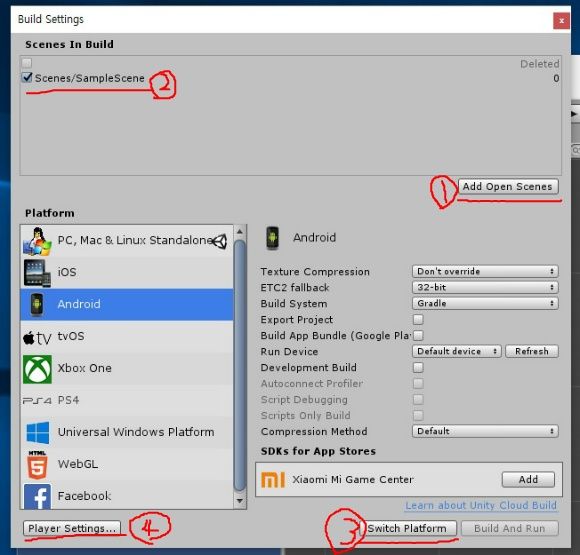
Task: Open the Build System Gradle dropdown
Action: 485,303
